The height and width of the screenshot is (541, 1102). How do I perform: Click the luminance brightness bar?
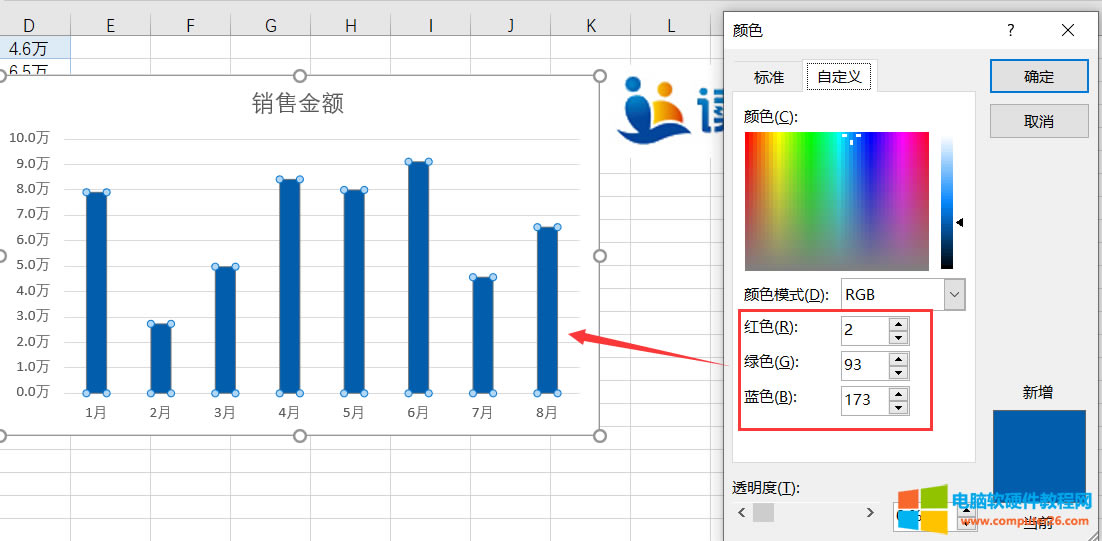pyautogui.click(x=947, y=201)
